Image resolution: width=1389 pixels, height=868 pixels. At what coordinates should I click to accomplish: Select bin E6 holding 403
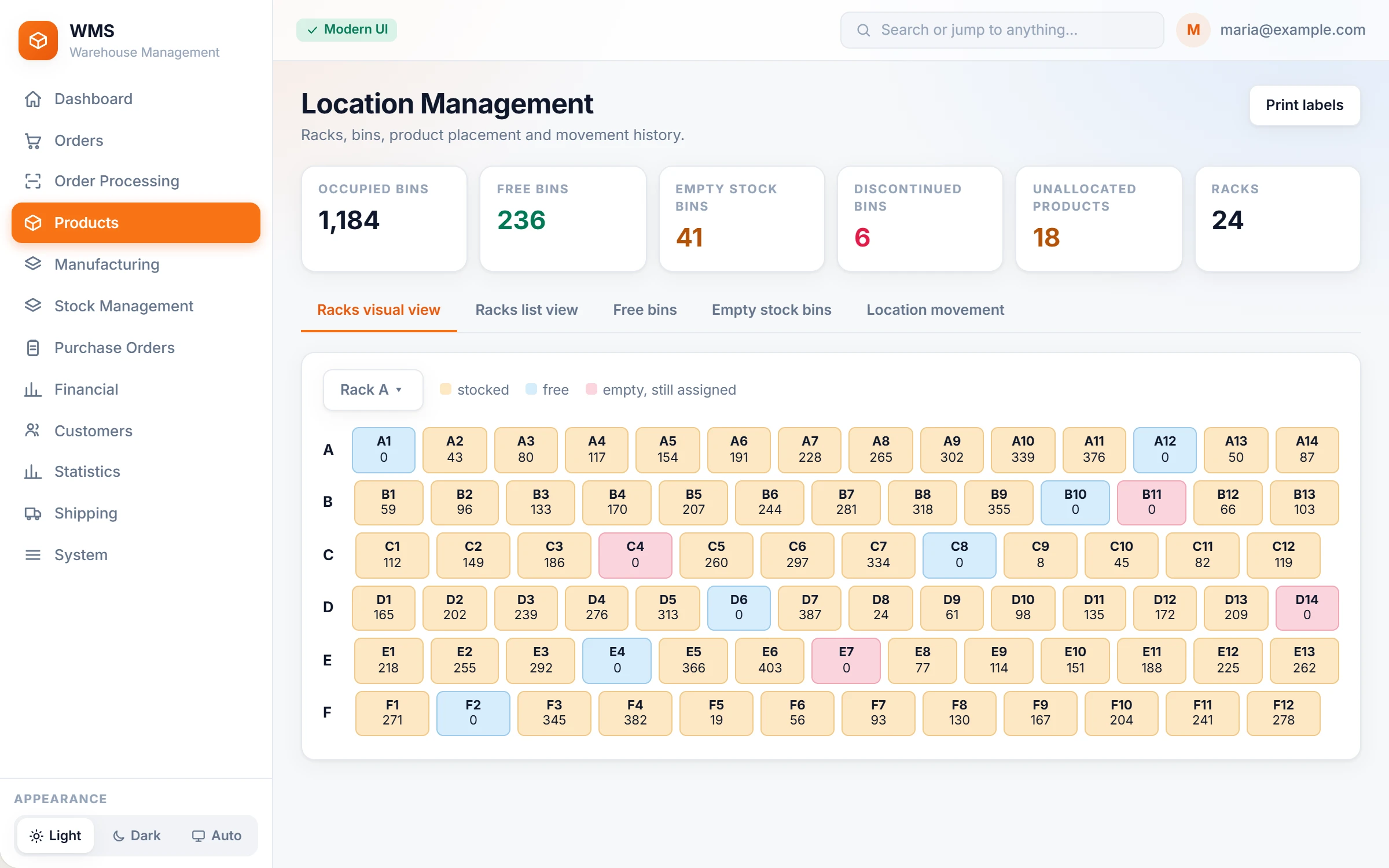(x=770, y=660)
